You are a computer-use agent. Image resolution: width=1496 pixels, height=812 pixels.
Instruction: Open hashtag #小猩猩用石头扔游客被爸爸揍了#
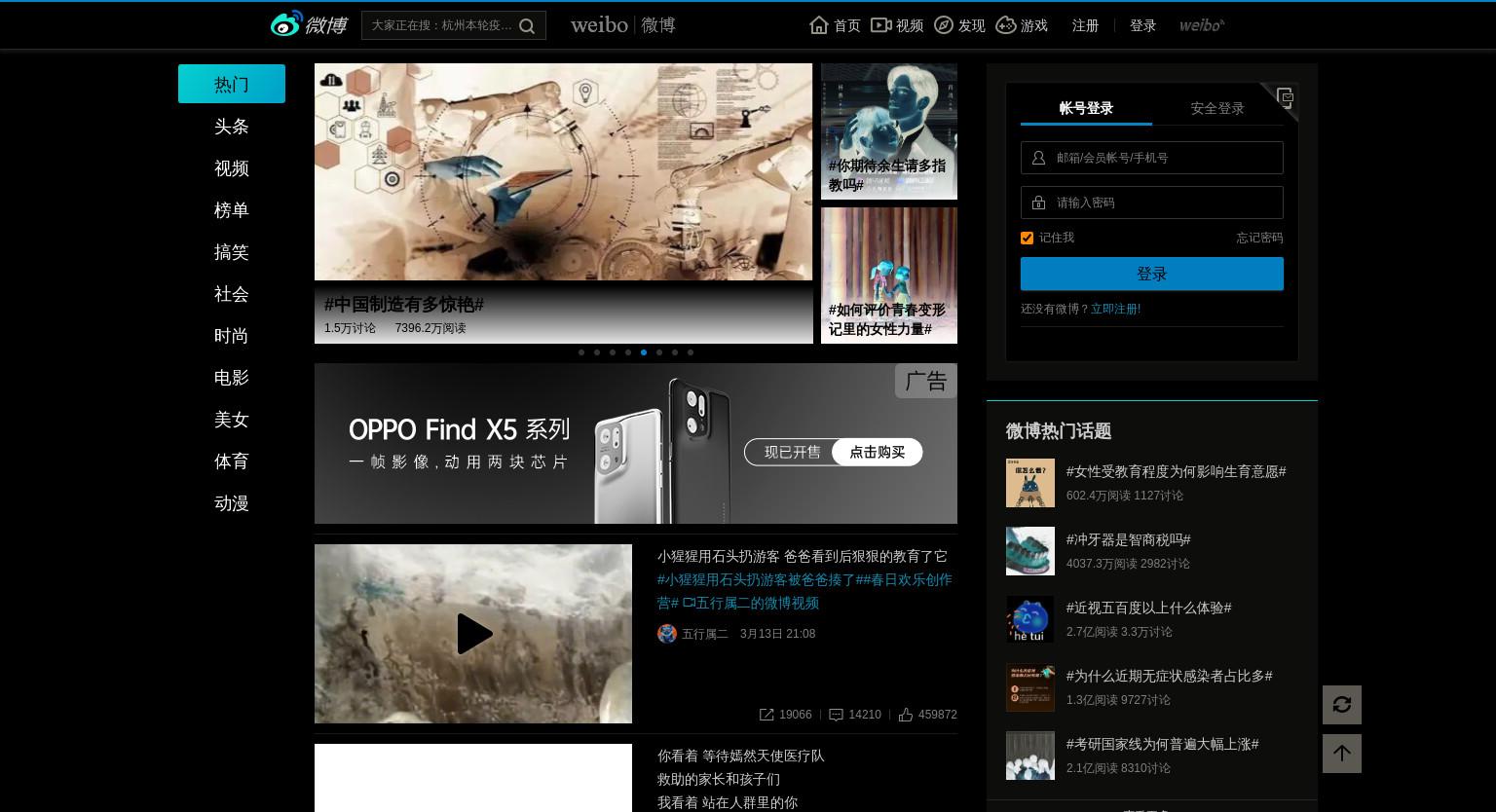[x=760, y=579]
